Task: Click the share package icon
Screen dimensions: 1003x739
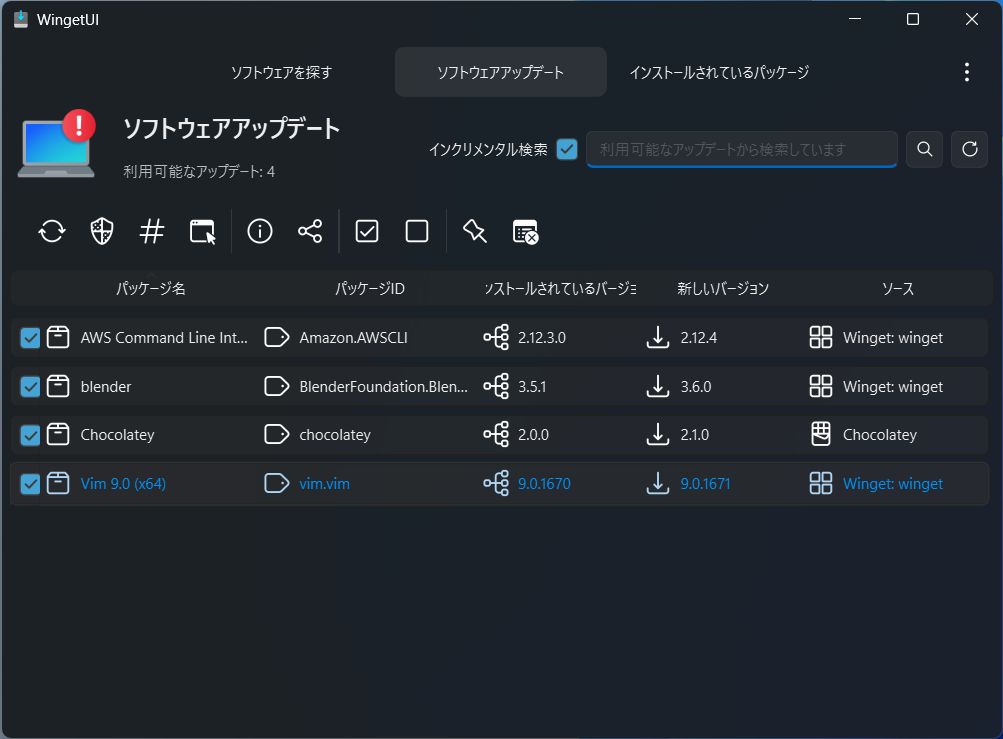Action: point(310,231)
